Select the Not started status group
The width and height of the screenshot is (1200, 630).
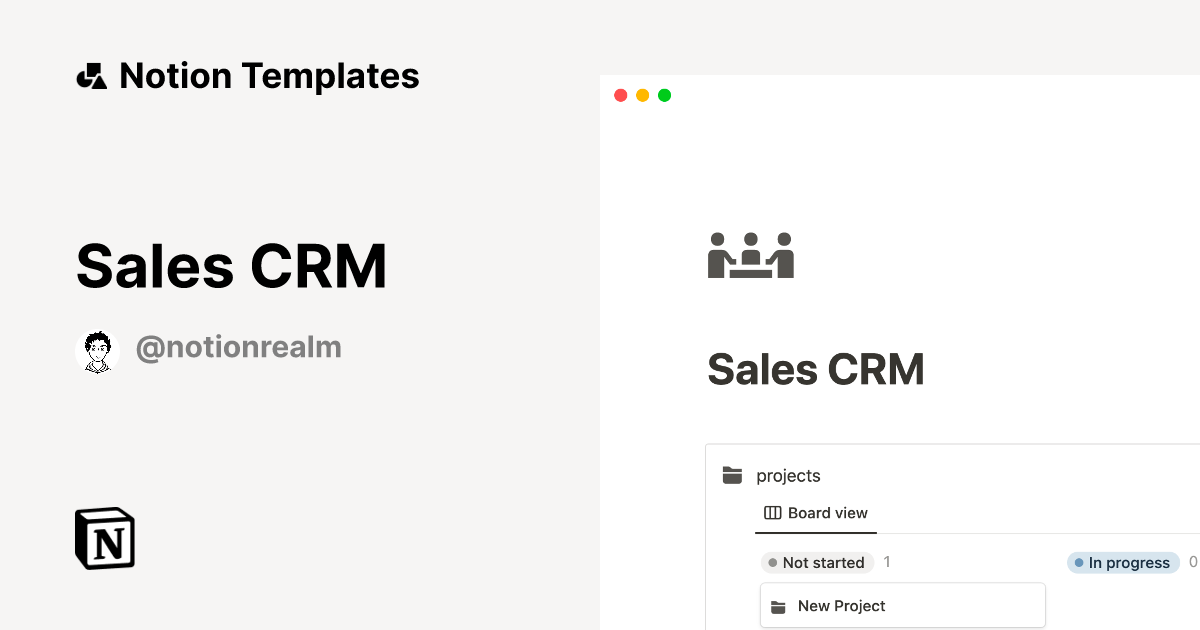[817, 563]
